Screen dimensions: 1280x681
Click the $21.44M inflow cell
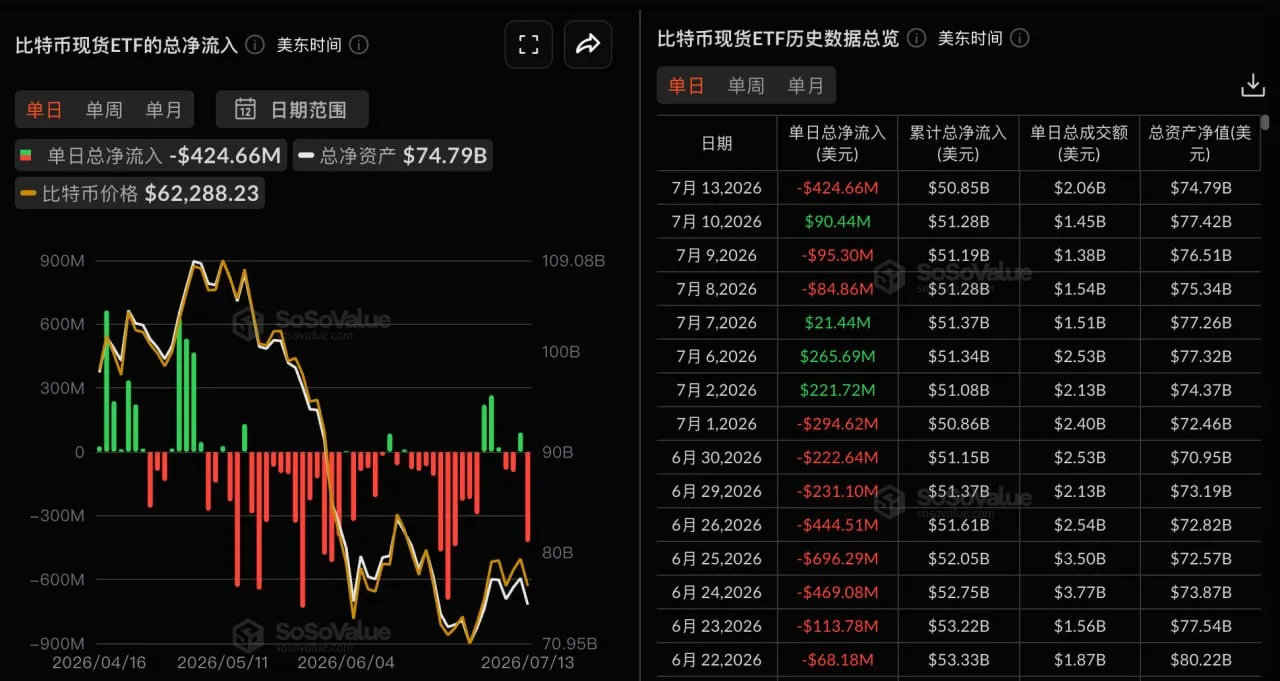click(x=837, y=323)
